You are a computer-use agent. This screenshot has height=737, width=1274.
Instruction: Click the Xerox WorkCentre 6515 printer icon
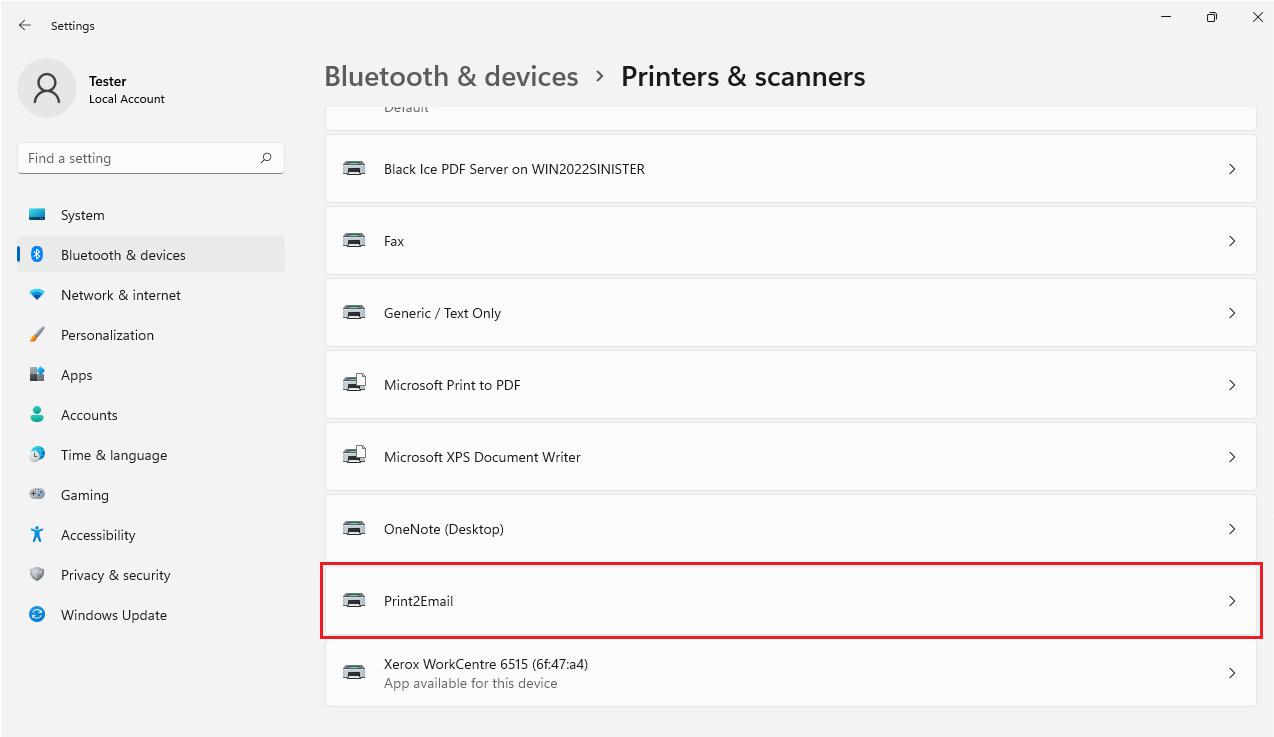pyautogui.click(x=354, y=673)
